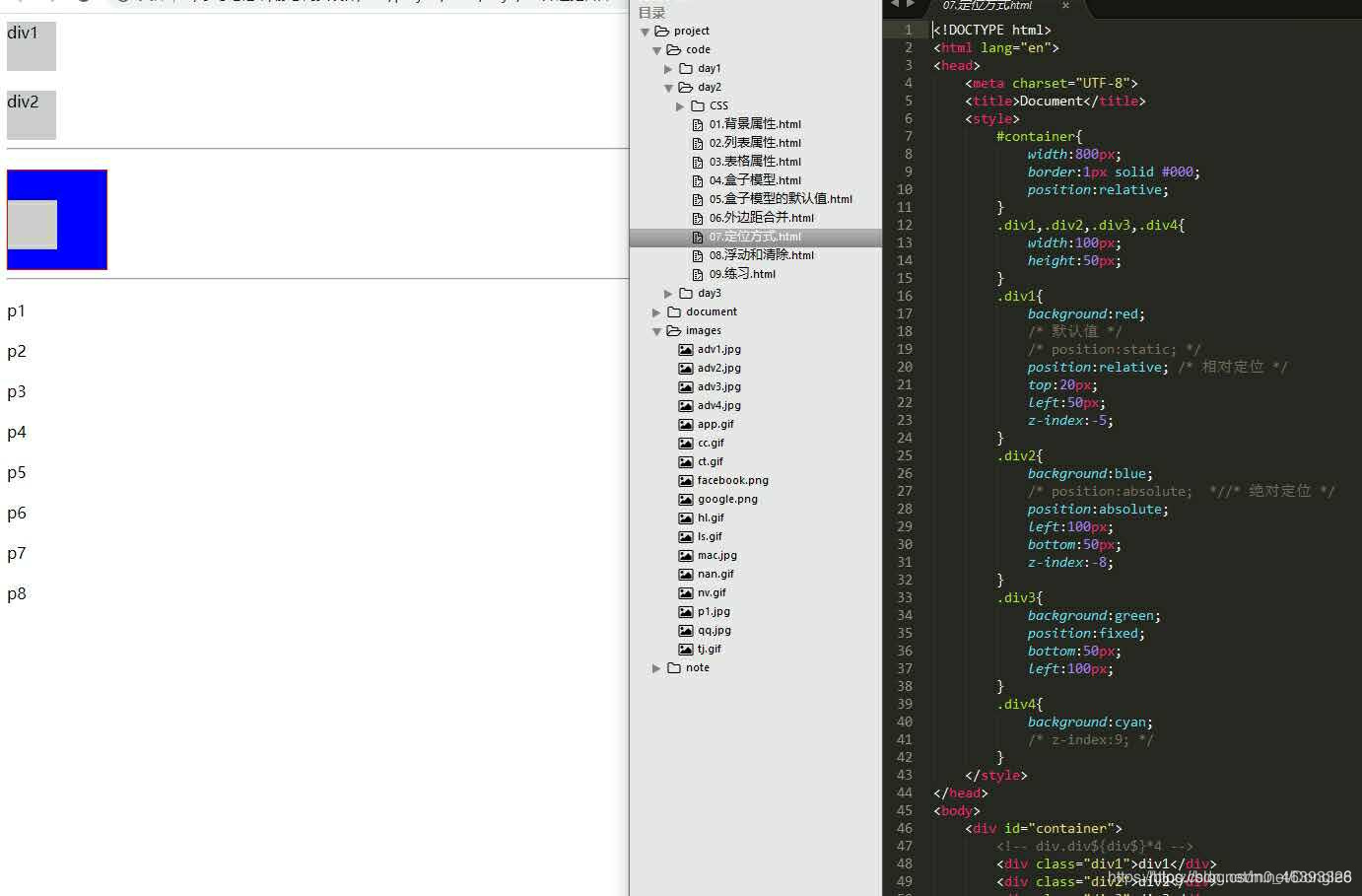Viewport: 1362px width, 896px height.
Task: Click the position:fixed declaration in code
Action: coord(1086,633)
